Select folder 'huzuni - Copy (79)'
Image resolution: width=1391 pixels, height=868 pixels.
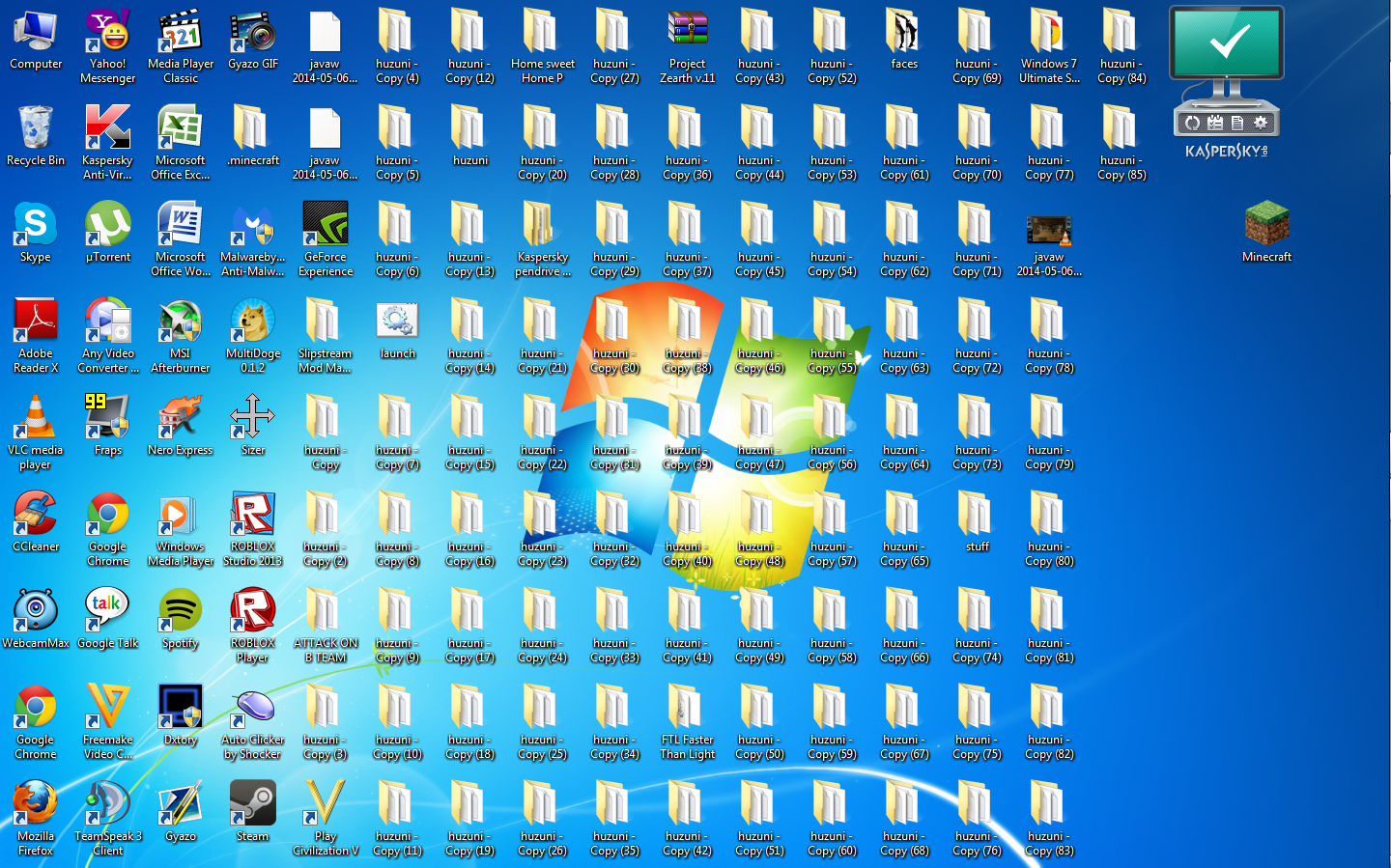pyautogui.click(x=1050, y=434)
